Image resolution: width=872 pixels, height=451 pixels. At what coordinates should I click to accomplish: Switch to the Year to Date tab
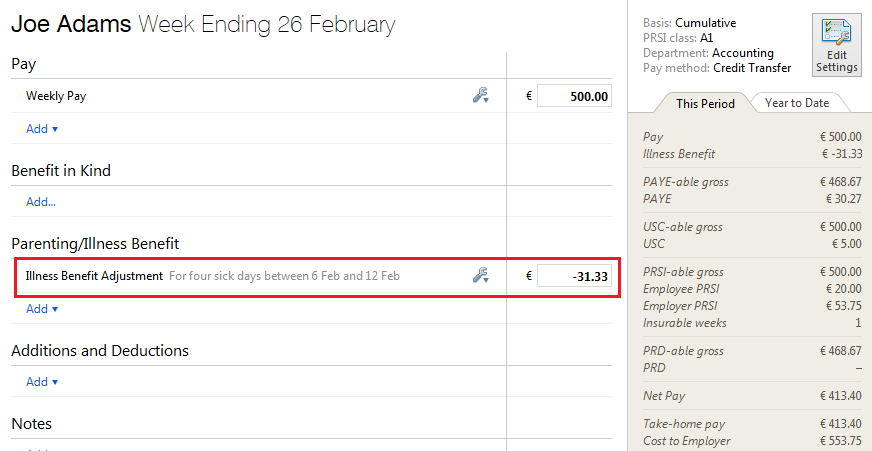tap(797, 103)
